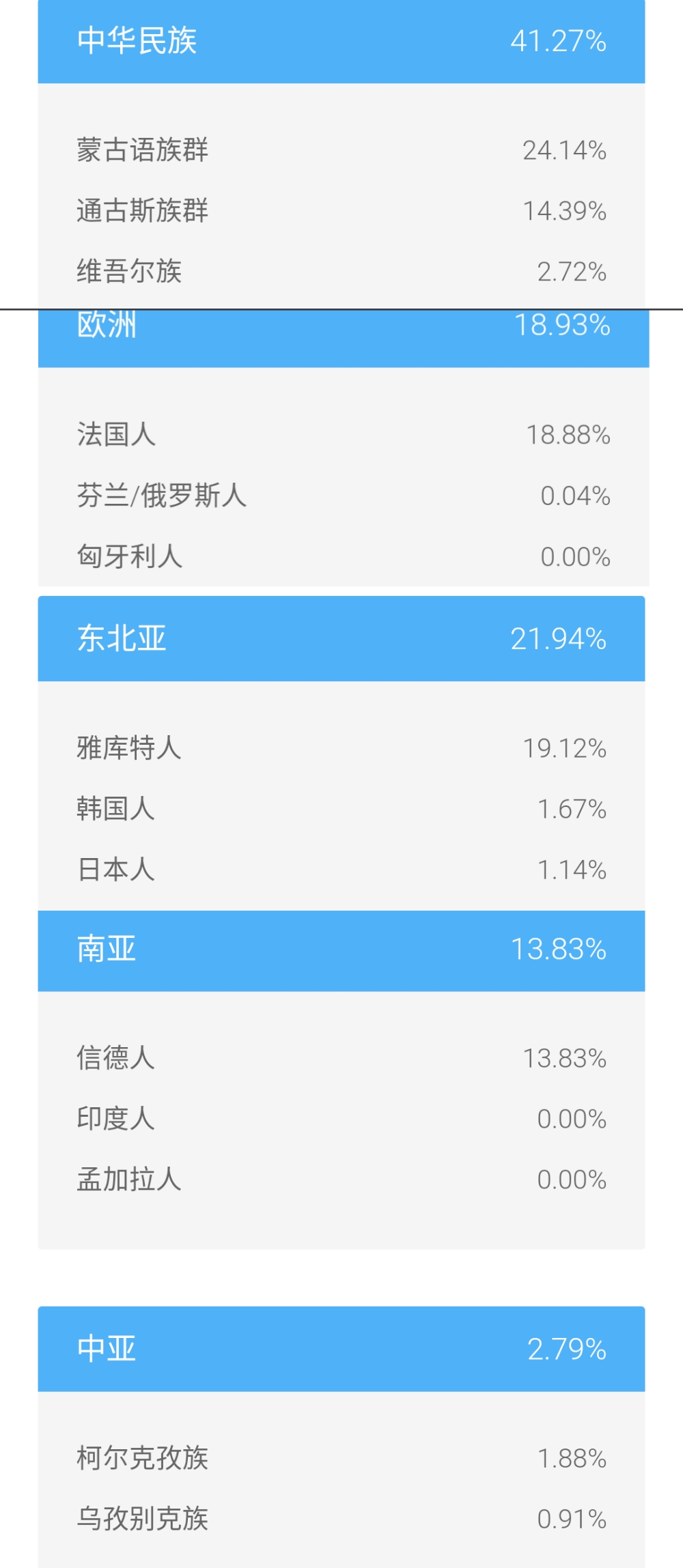Tap the 日本人 1.14% entry
Viewport: 683px width, 1568px height.
(x=341, y=870)
